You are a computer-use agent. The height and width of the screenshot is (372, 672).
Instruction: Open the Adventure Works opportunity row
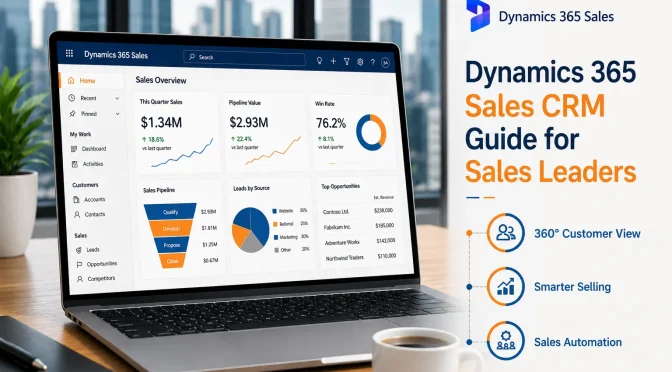point(360,242)
